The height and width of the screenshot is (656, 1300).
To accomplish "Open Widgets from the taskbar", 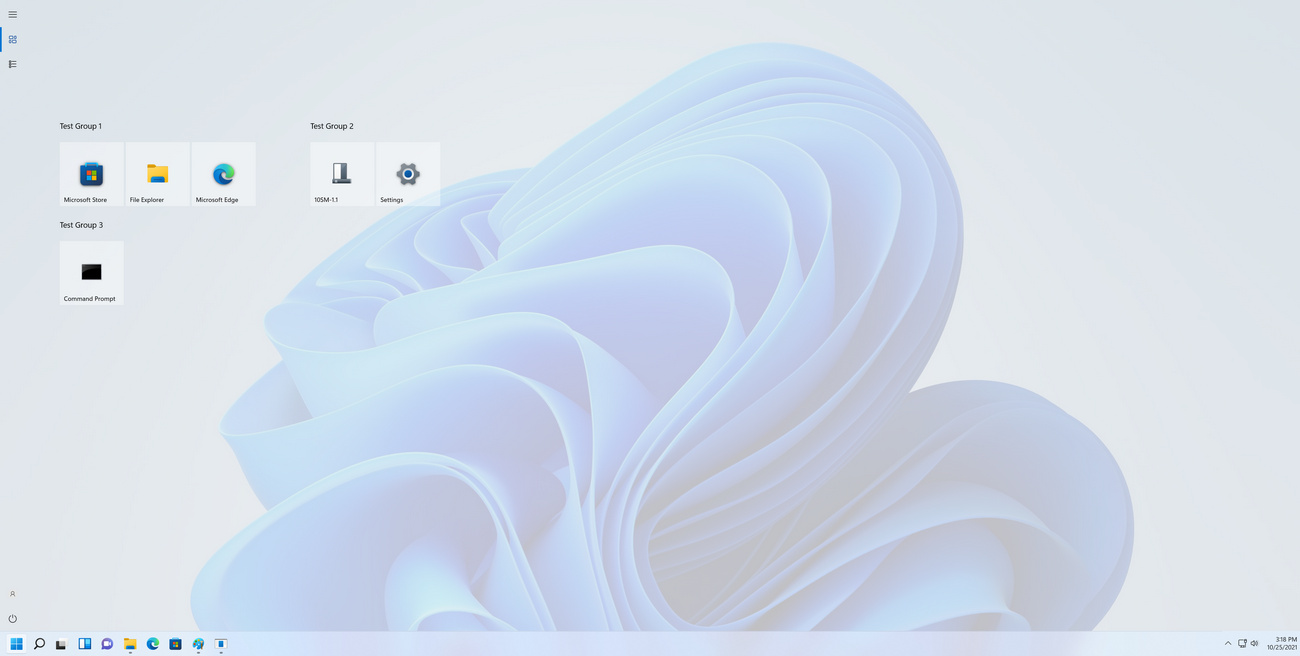I will coord(84,644).
